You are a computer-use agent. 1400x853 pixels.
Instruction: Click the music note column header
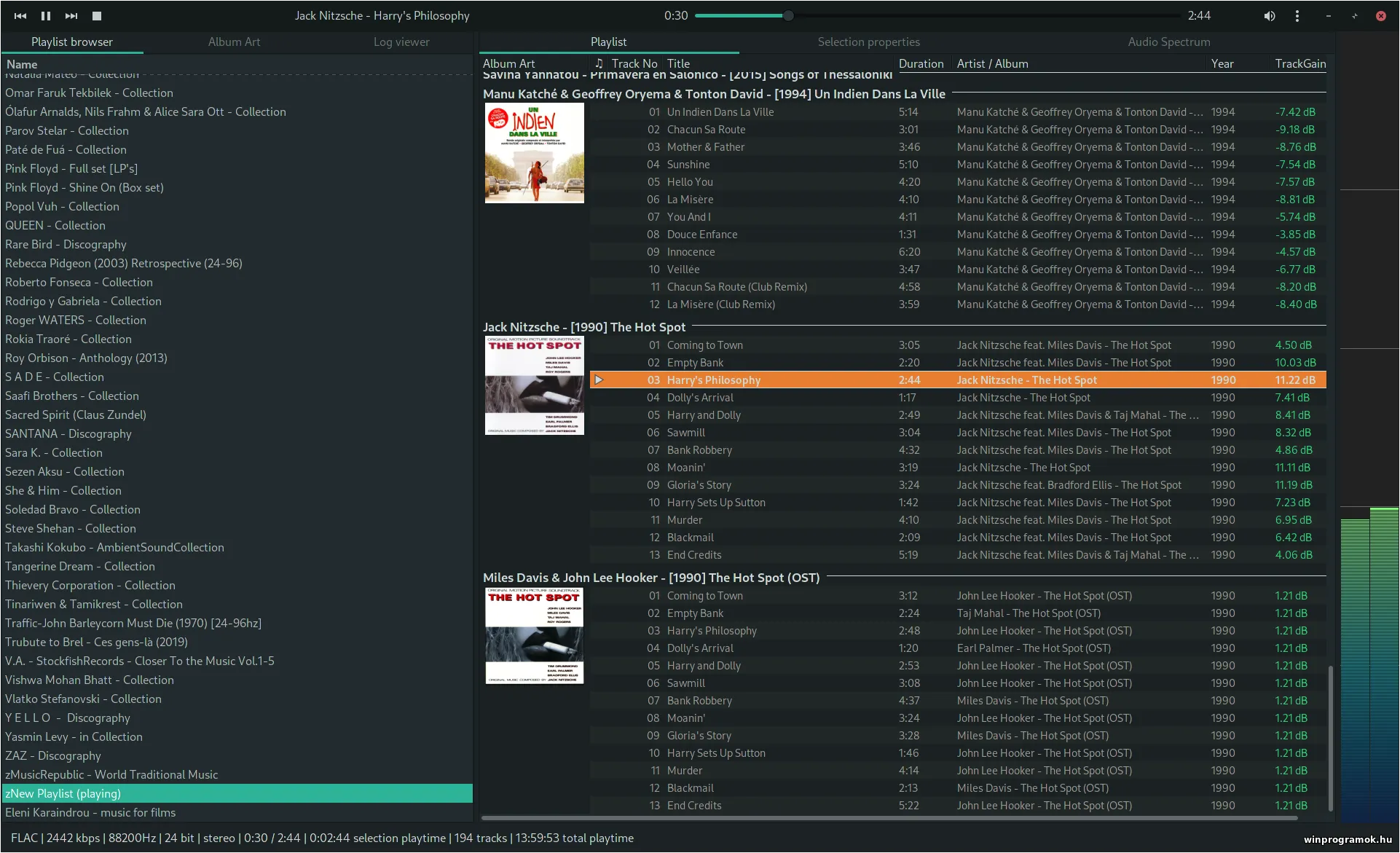tap(599, 63)
